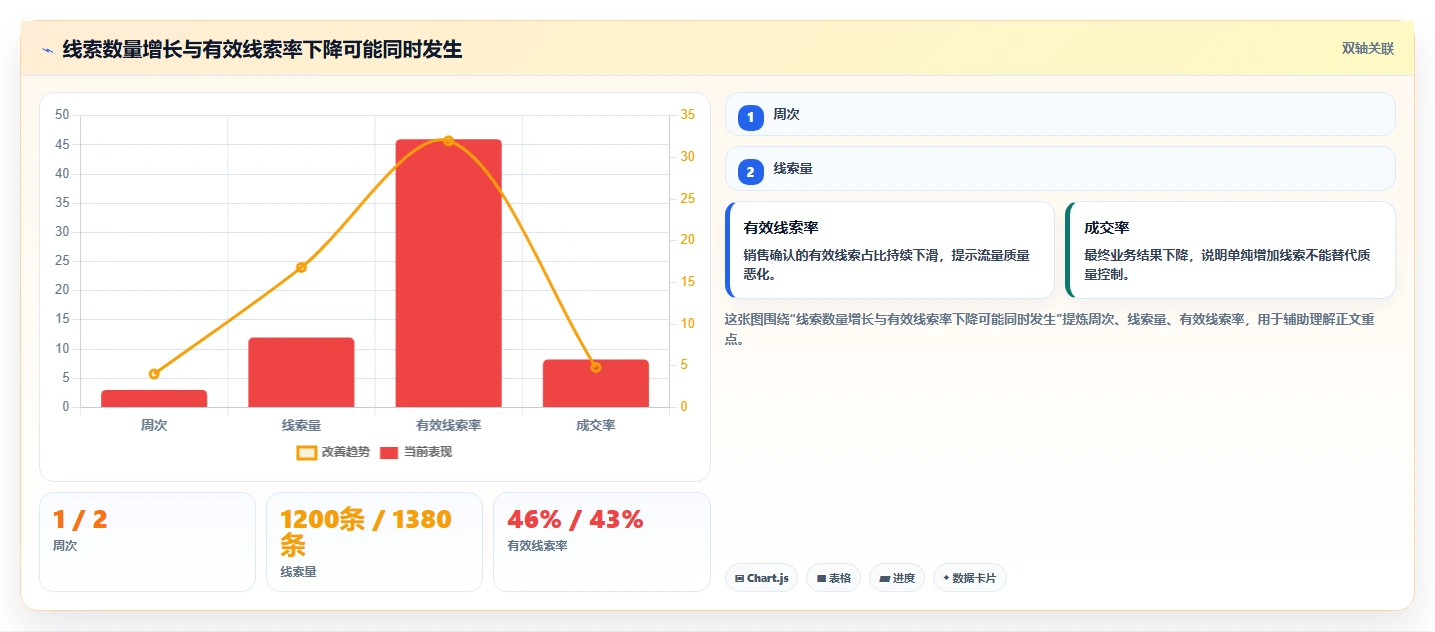
Task: Click the 双轴关联 label in header
Action: pos(1367,49)
